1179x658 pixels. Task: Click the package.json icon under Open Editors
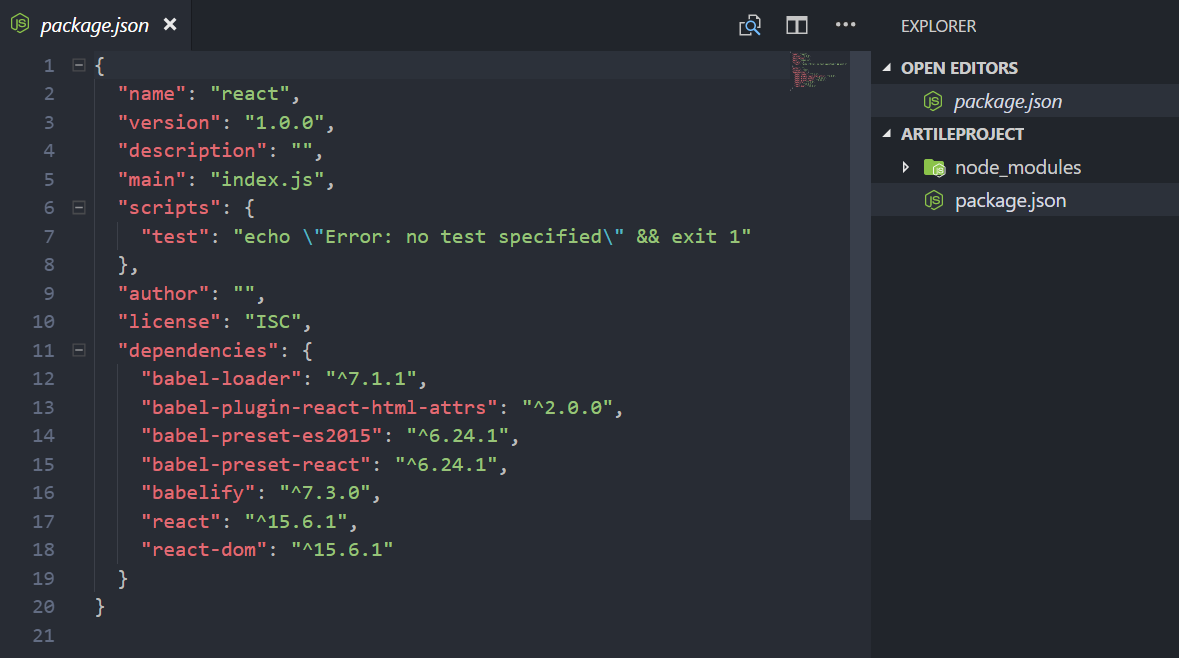(x=933, y=101)
